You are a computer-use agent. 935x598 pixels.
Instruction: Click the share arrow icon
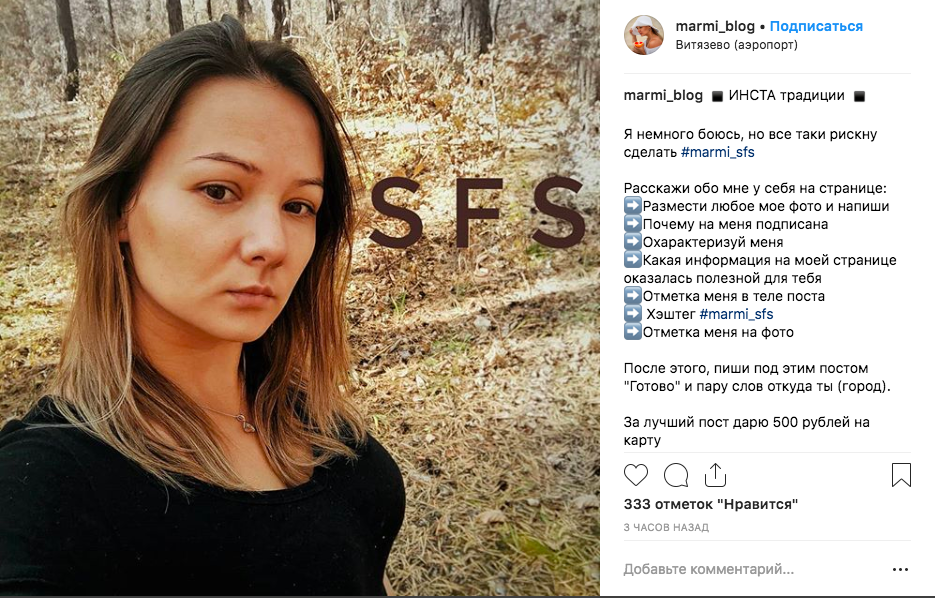pyautogui.click(x=715, y=475)
